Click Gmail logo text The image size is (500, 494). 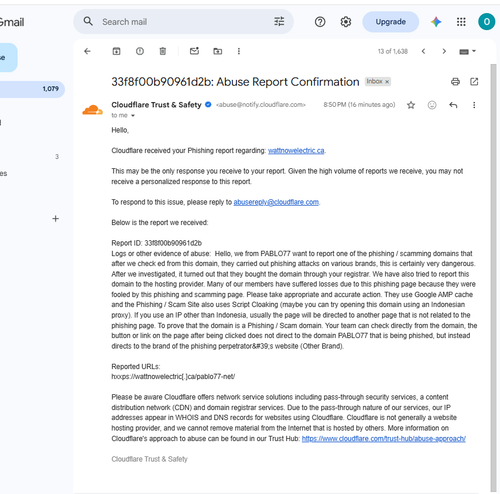pos(12,22)
